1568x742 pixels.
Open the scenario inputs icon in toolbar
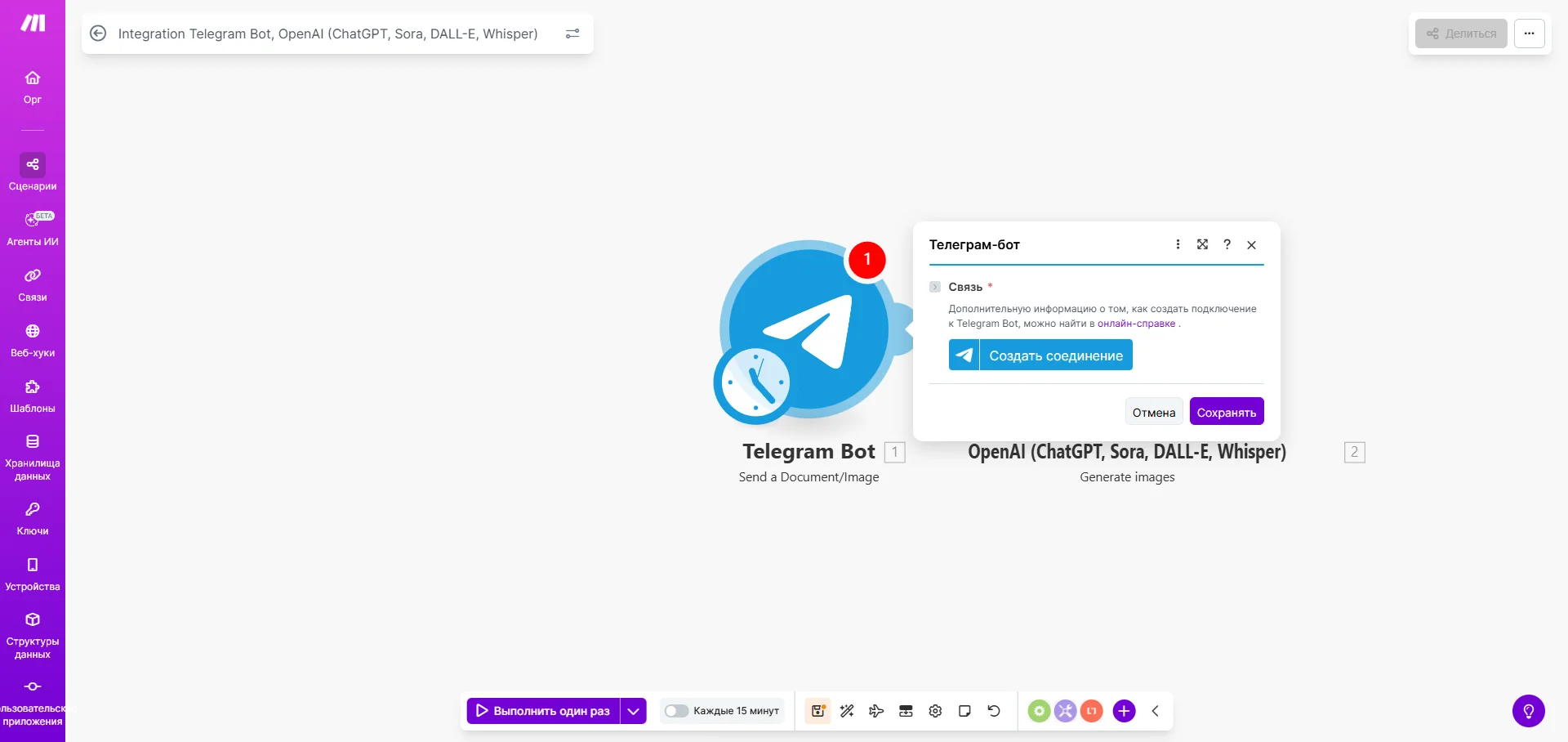tap(906, 711)
